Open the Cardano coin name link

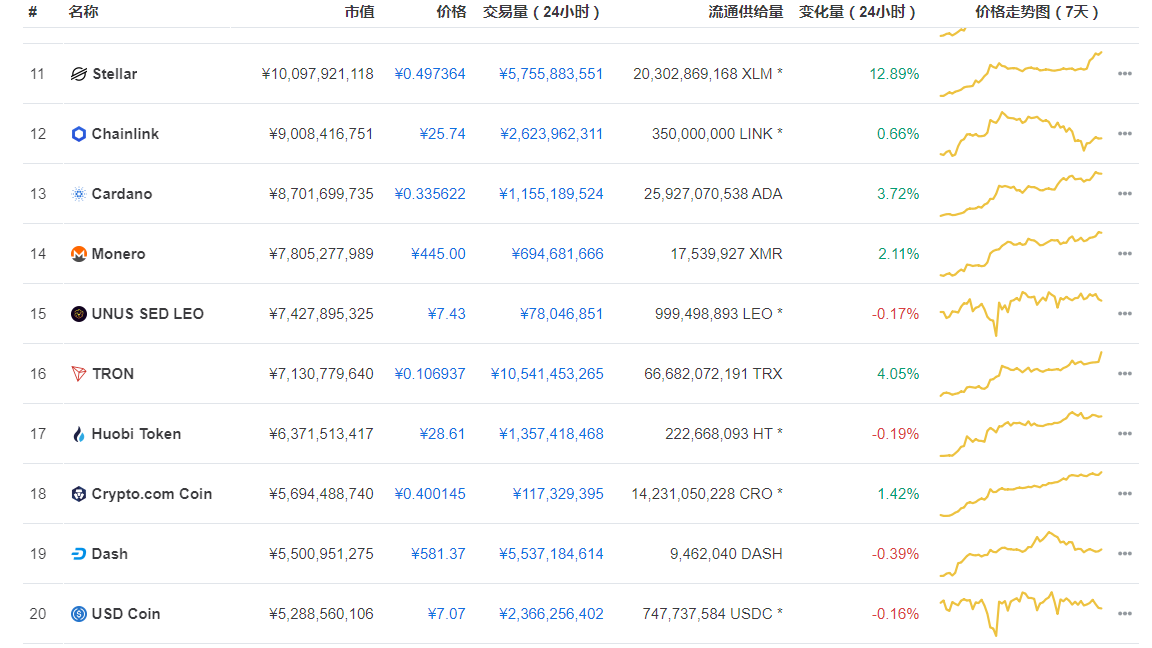click(x=122, y=194)
